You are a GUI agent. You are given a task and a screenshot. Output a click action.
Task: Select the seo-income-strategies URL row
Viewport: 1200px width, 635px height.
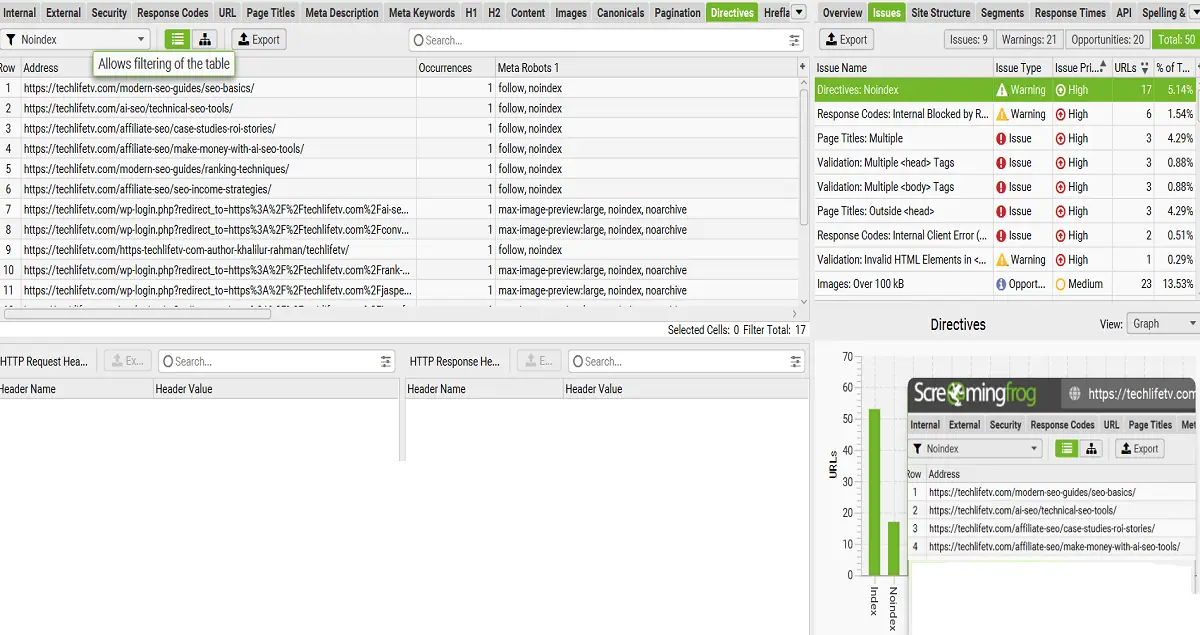(400, 189)
